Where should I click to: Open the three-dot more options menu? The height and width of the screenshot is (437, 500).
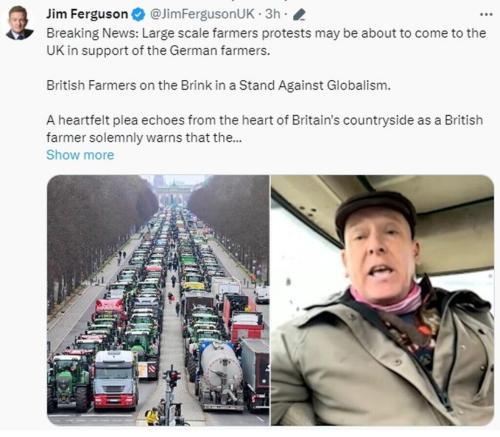click(486, 14)
